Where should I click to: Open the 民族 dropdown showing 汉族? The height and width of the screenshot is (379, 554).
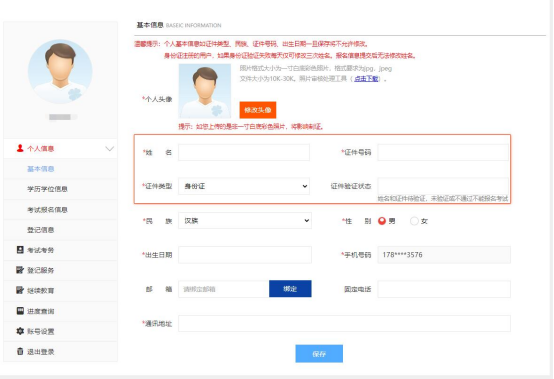245,220
